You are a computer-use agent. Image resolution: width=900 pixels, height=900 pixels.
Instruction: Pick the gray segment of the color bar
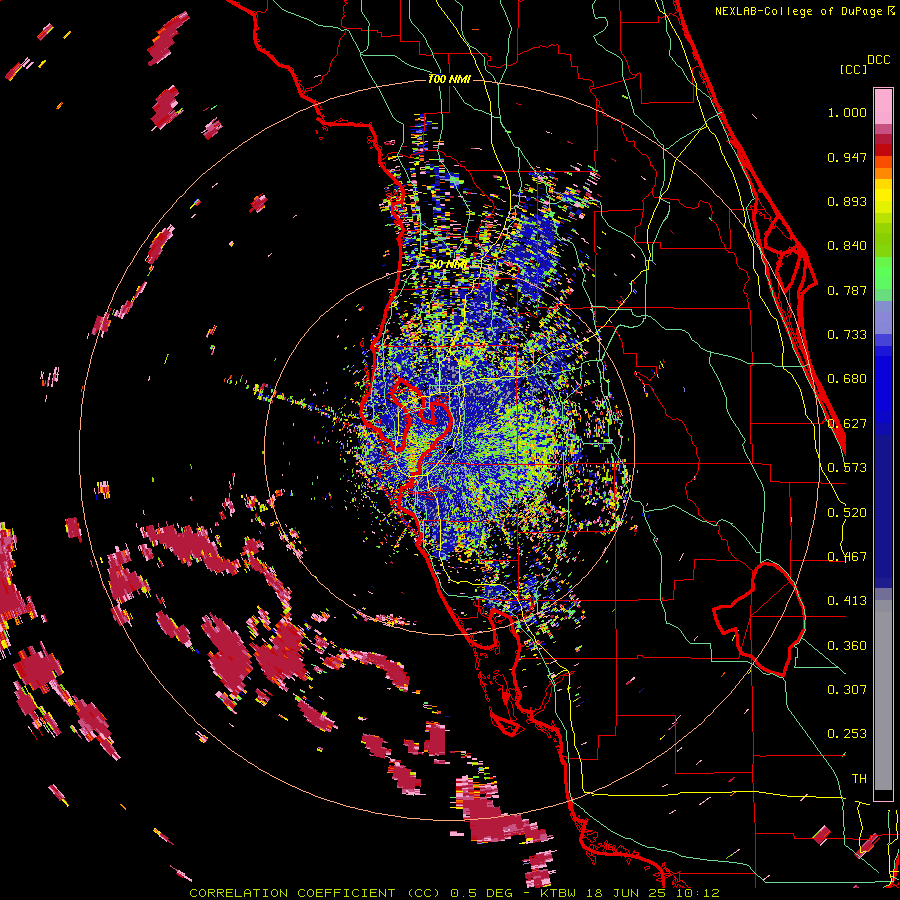click(x=883, y=695)
